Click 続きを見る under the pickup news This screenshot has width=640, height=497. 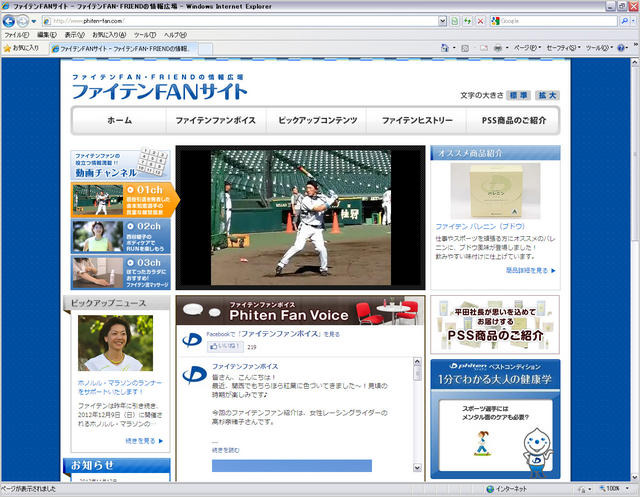click(x=144, y=441)
